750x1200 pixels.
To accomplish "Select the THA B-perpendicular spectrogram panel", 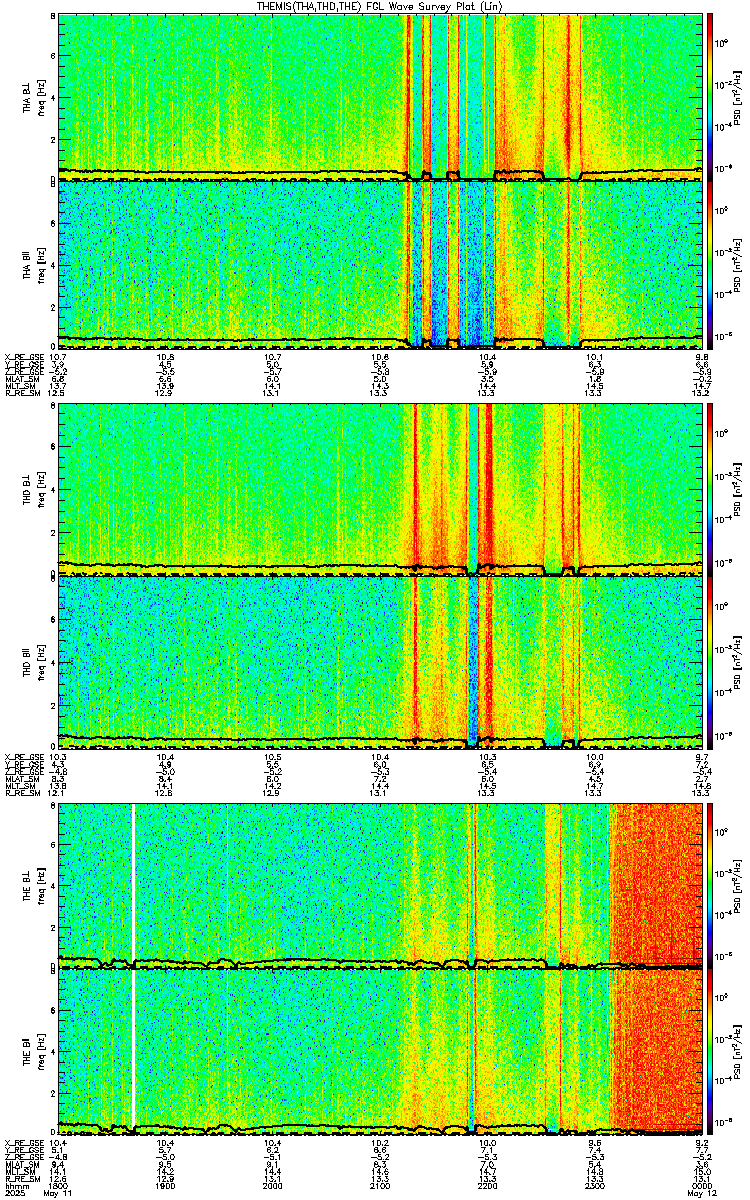I will 381,96.
